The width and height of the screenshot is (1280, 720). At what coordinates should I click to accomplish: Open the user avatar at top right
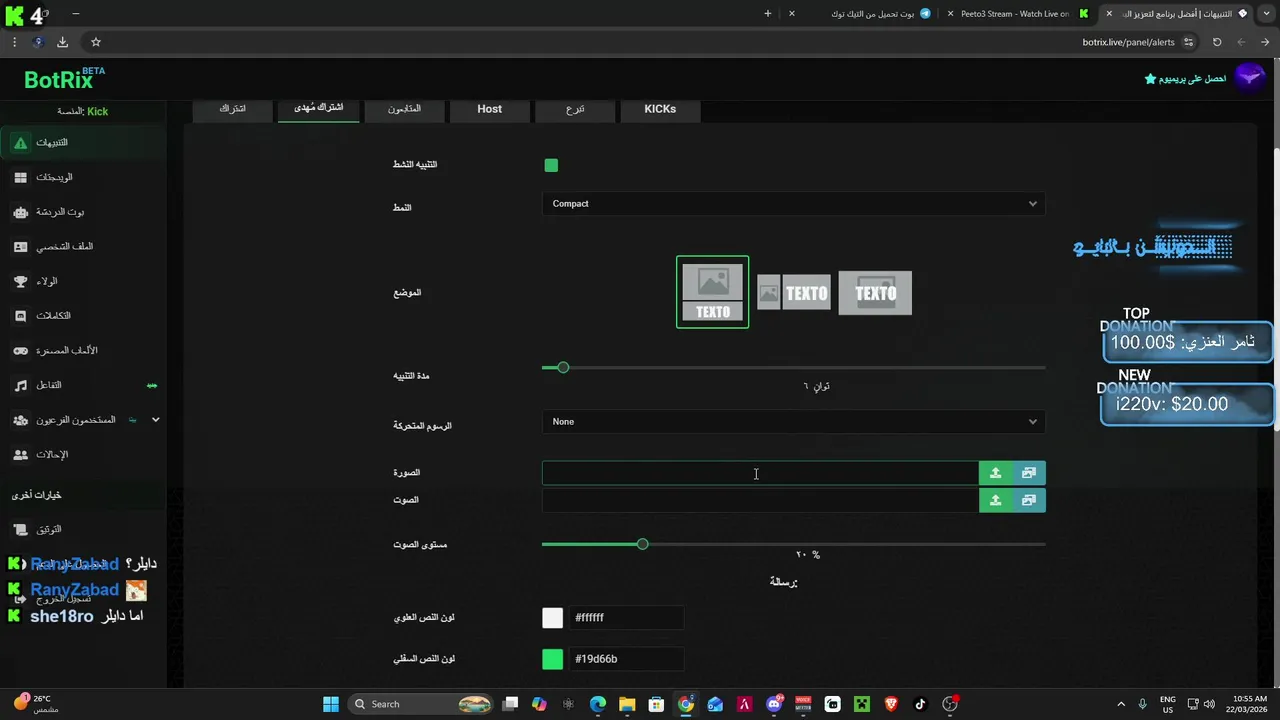pyautogui.click(x=1249, y=78)
